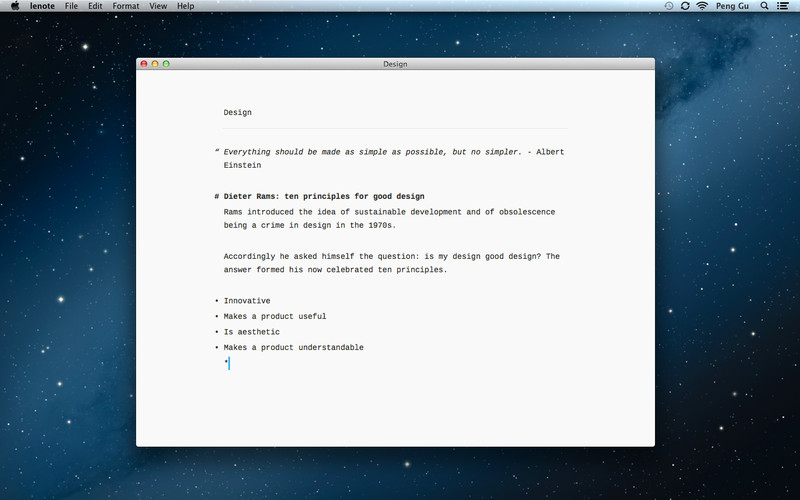Click the Time Machine icon in menu bar
Screen dimensions: 800x500
tap(669, 6)
